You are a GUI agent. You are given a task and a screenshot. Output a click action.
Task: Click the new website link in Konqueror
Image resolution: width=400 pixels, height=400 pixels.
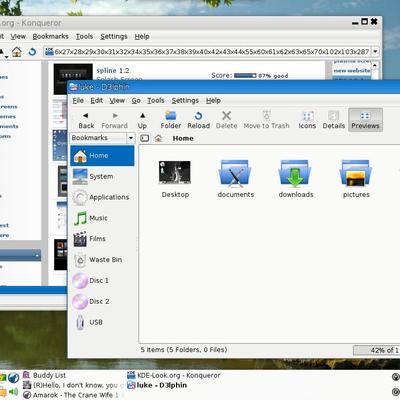(352, 71)
